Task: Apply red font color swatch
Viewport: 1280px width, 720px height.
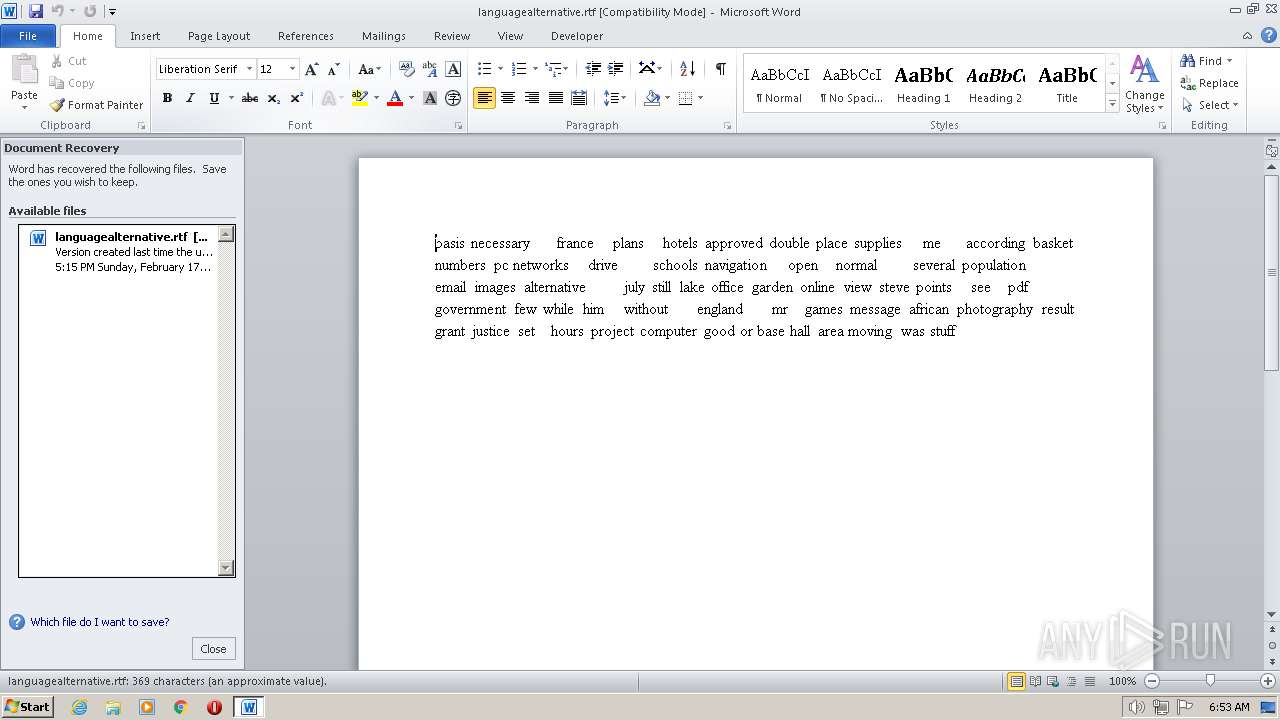Action: pos(395,98)
